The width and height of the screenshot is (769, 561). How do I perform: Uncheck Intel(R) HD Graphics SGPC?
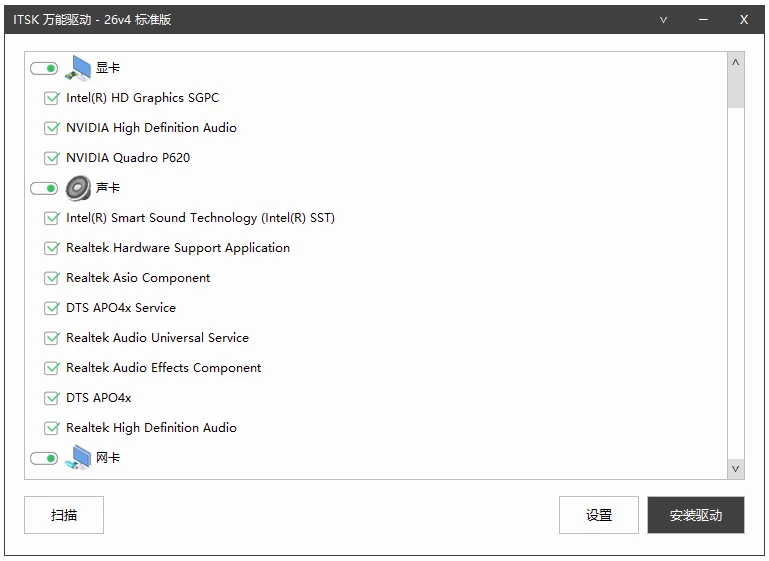pyautogui.click(x=51, y=98)
